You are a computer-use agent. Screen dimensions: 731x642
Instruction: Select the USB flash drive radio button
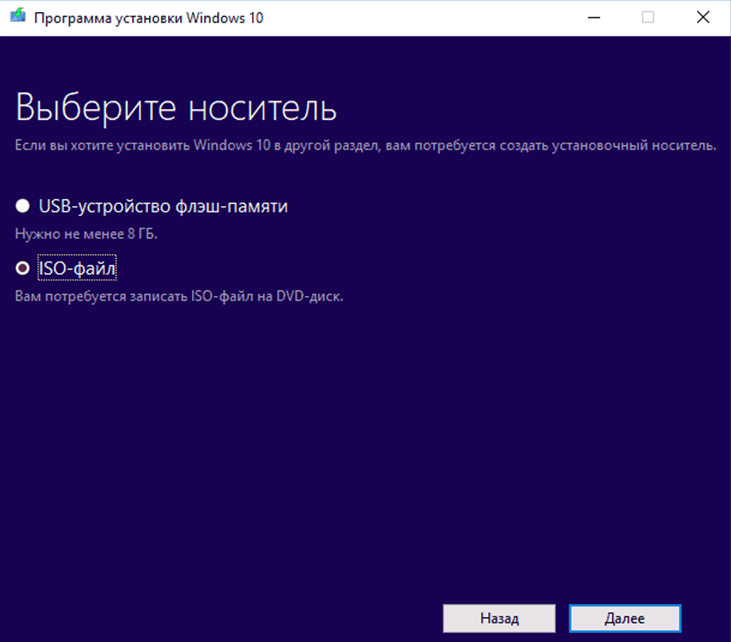click(x=22, y=206)
